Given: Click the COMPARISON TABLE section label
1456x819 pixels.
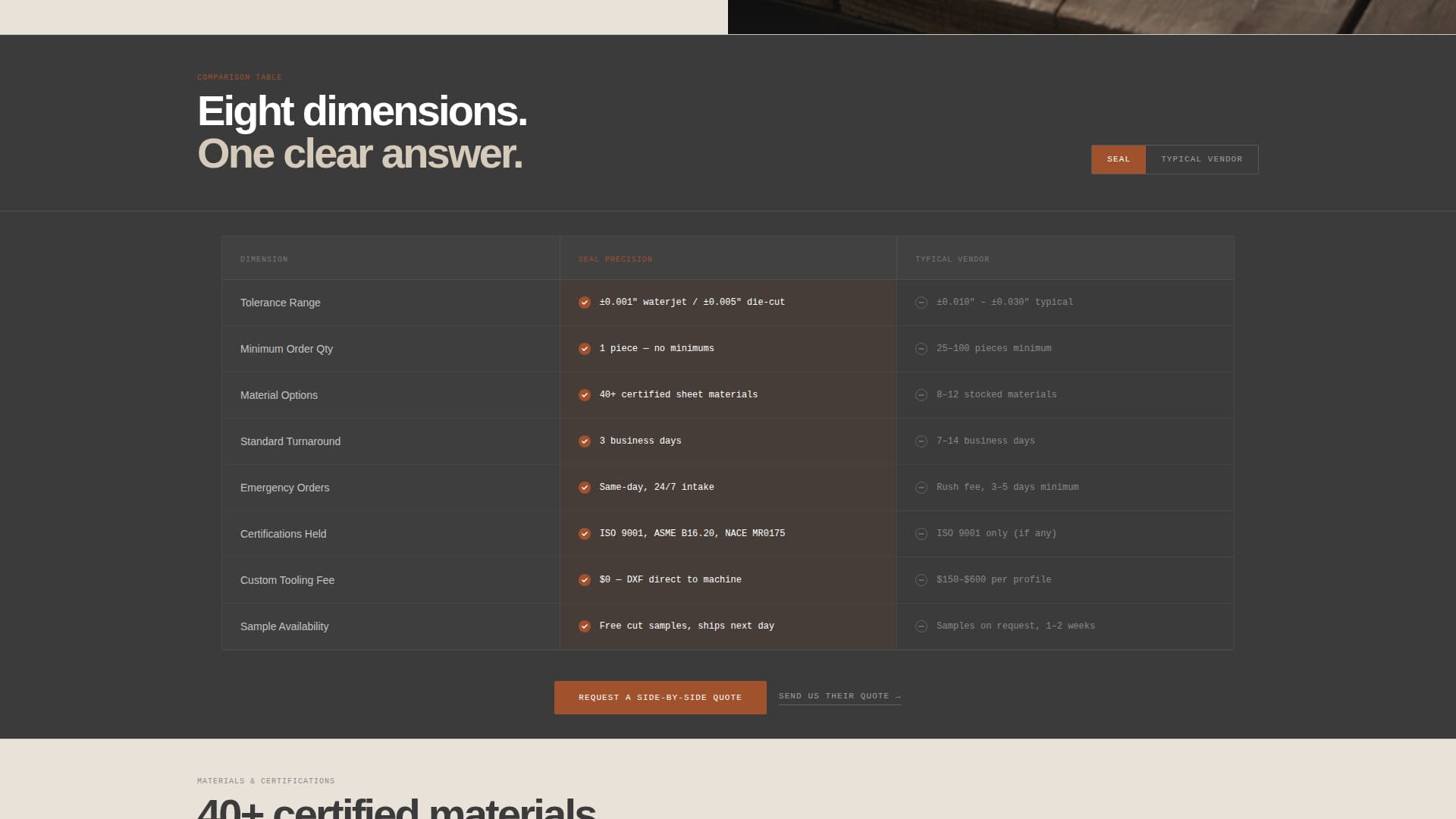Looking at the screenshot, I should click(239, 77).
